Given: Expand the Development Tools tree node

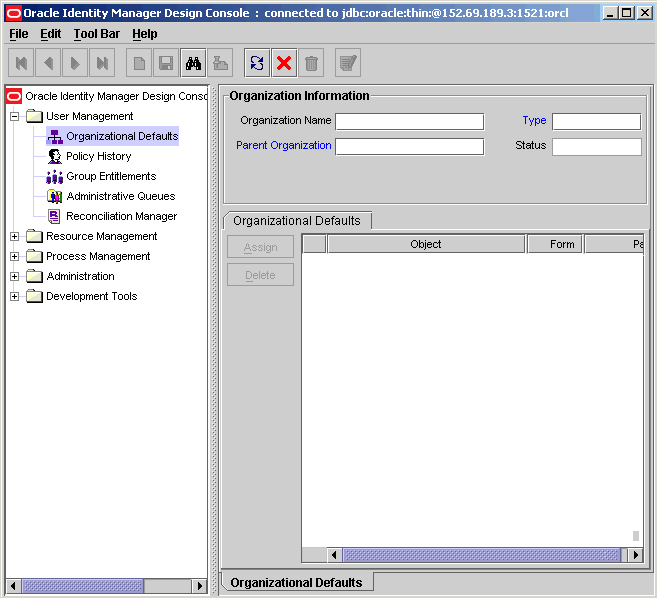Looking at the screenshot, I should click(x=14, y=297).
